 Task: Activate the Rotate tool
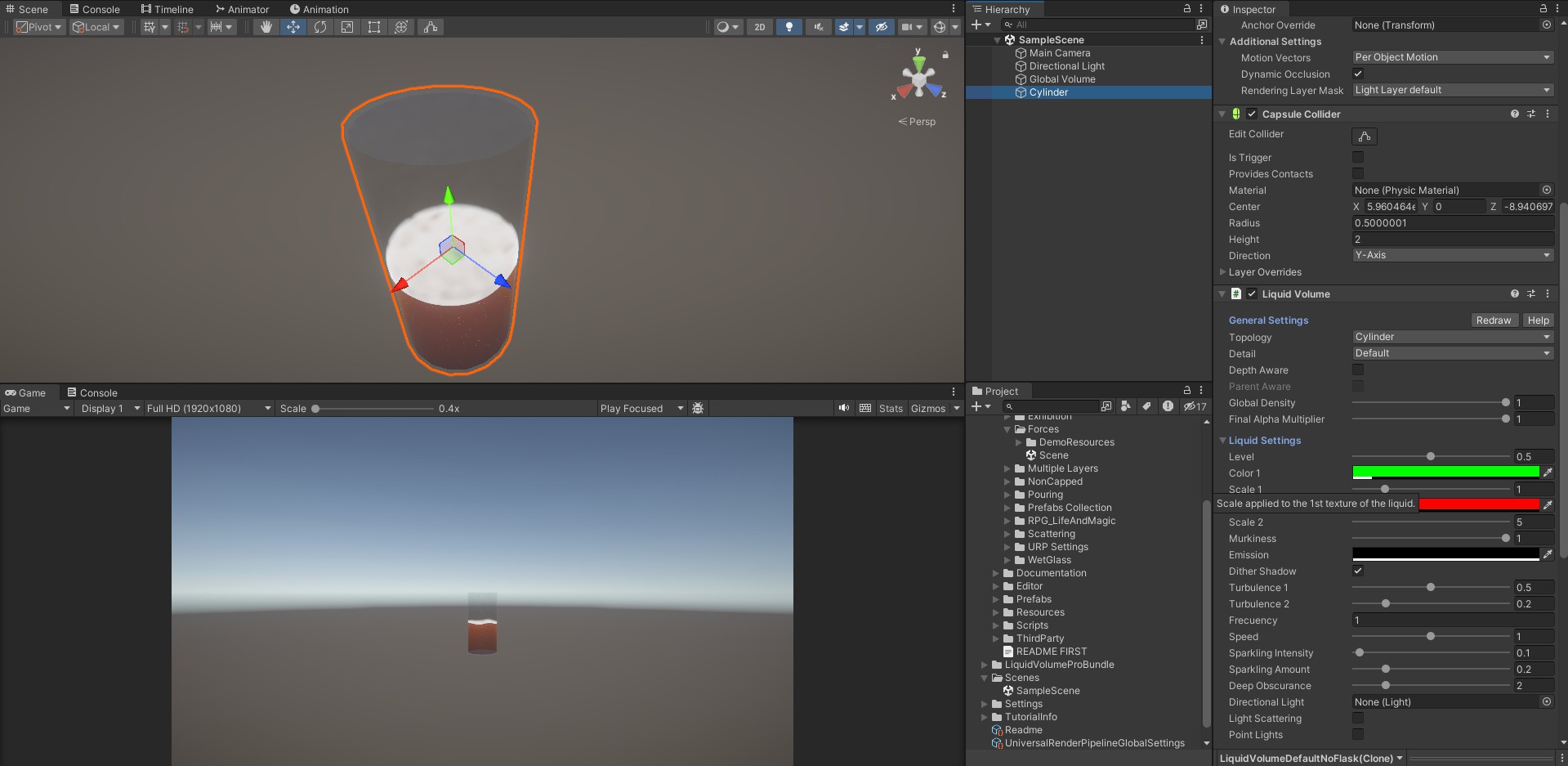[319, 27]
